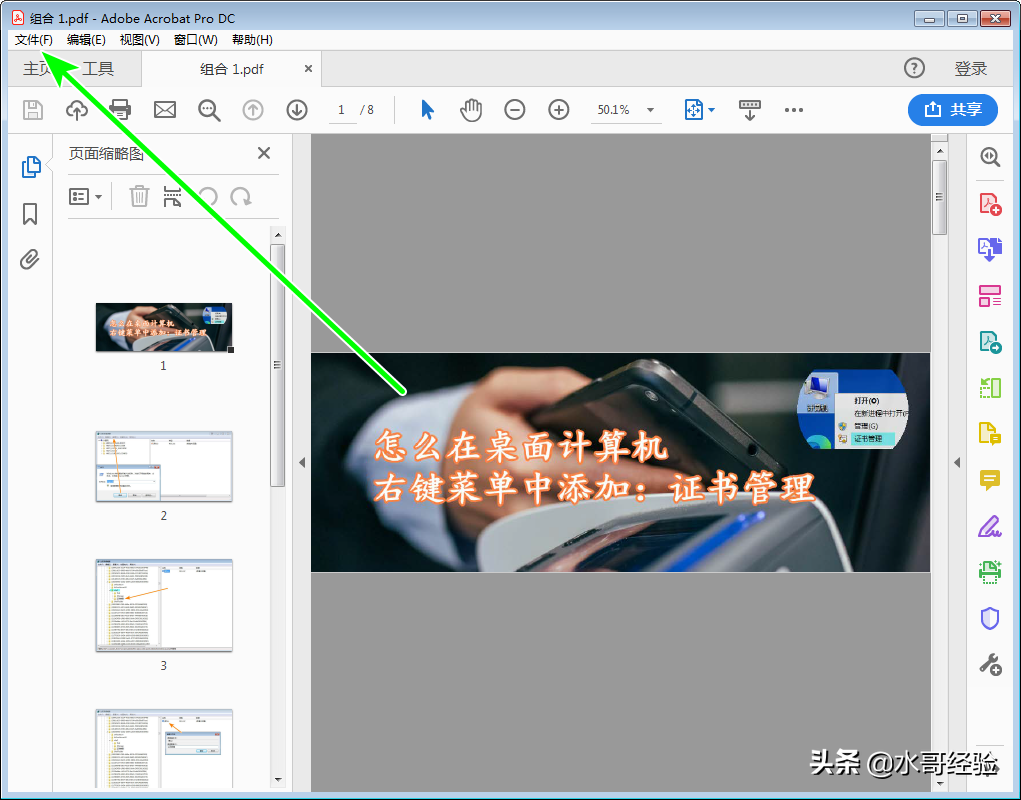Open thumbnail options dropdown menu
This screenshot has width=1021, height=800.
tap(85, 197)
